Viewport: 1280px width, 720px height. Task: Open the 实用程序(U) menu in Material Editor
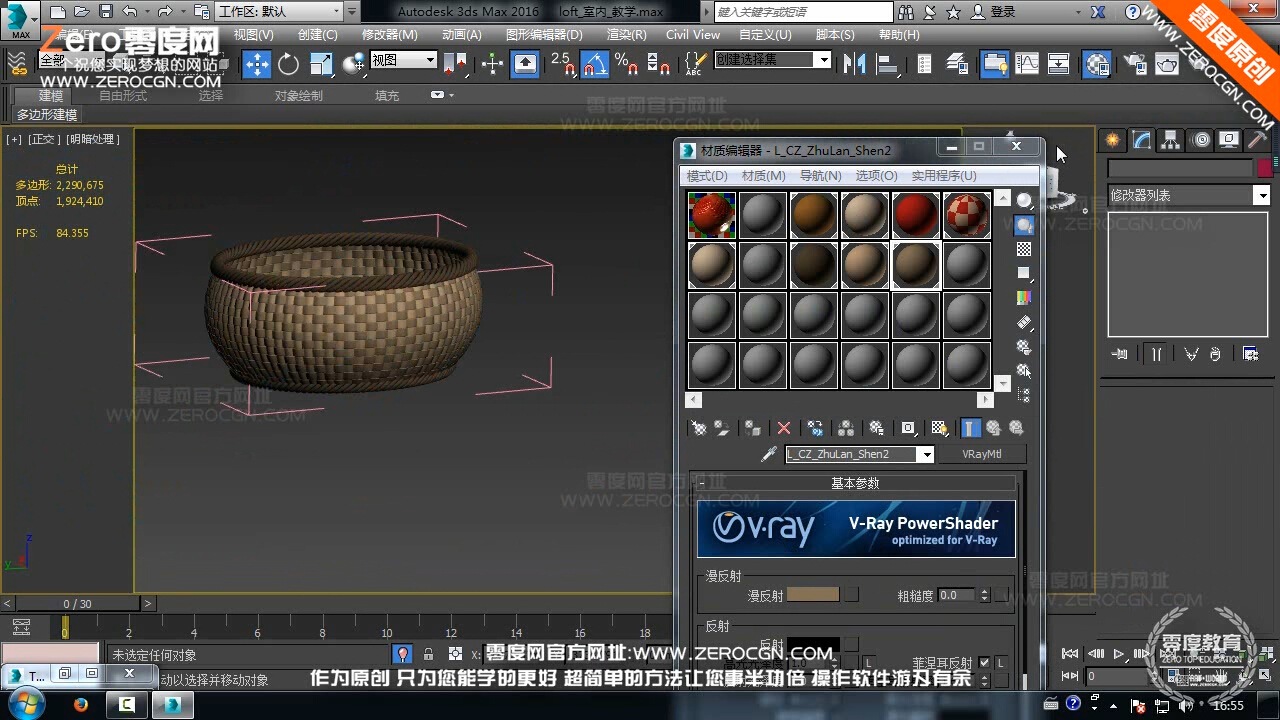coord(943,176)
